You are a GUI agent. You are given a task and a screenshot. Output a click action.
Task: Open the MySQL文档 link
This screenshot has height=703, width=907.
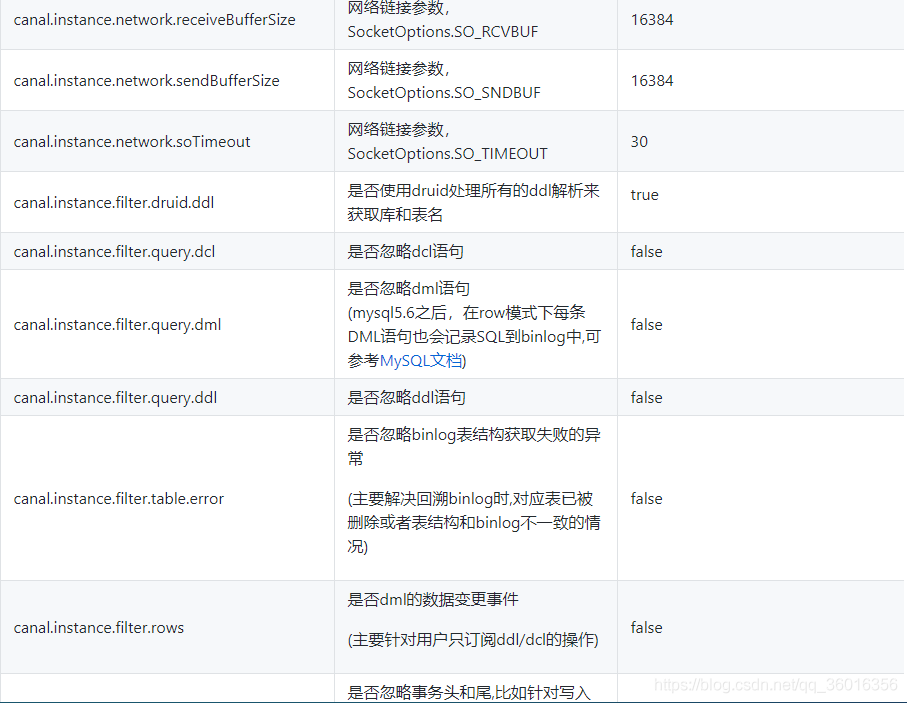click(x=421, y=361)
